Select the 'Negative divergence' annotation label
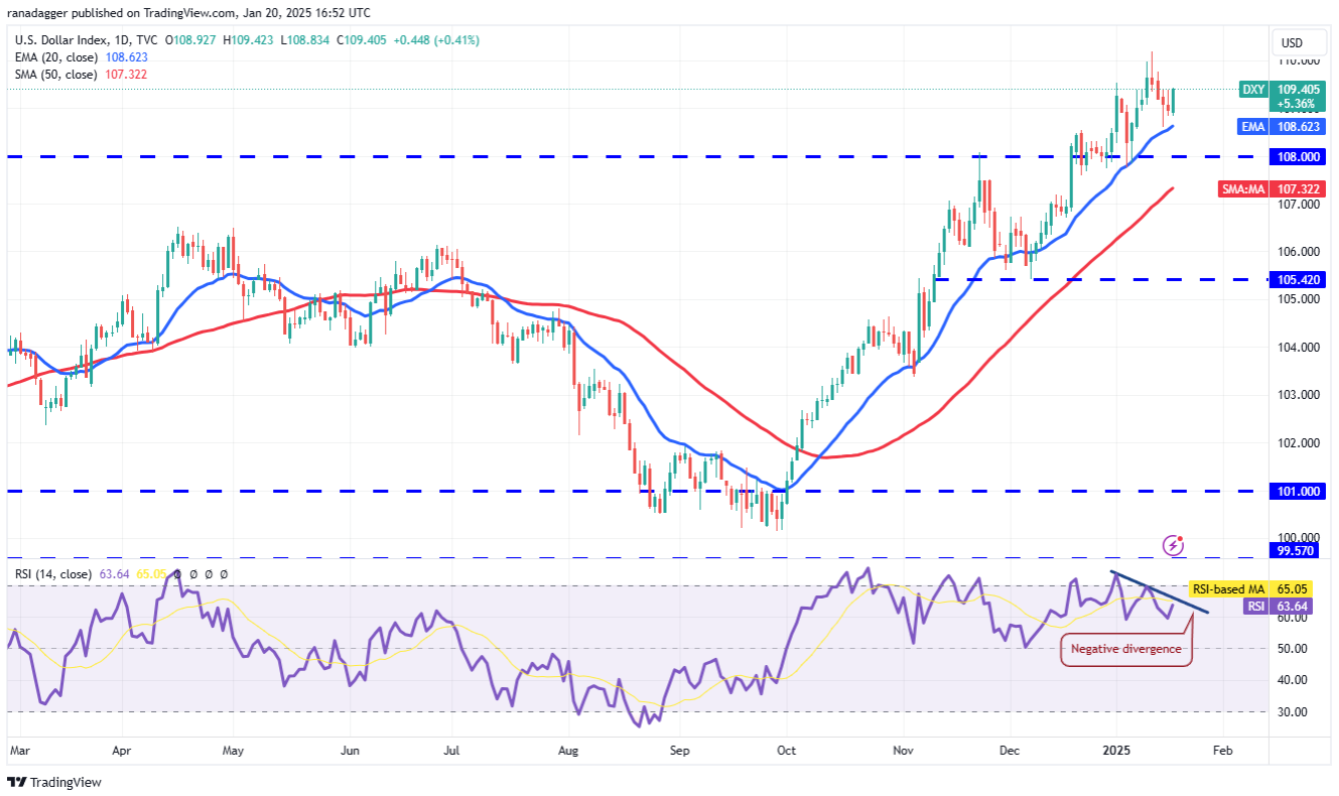This screenshot has height=796, width=1339. click(1126, 650)
